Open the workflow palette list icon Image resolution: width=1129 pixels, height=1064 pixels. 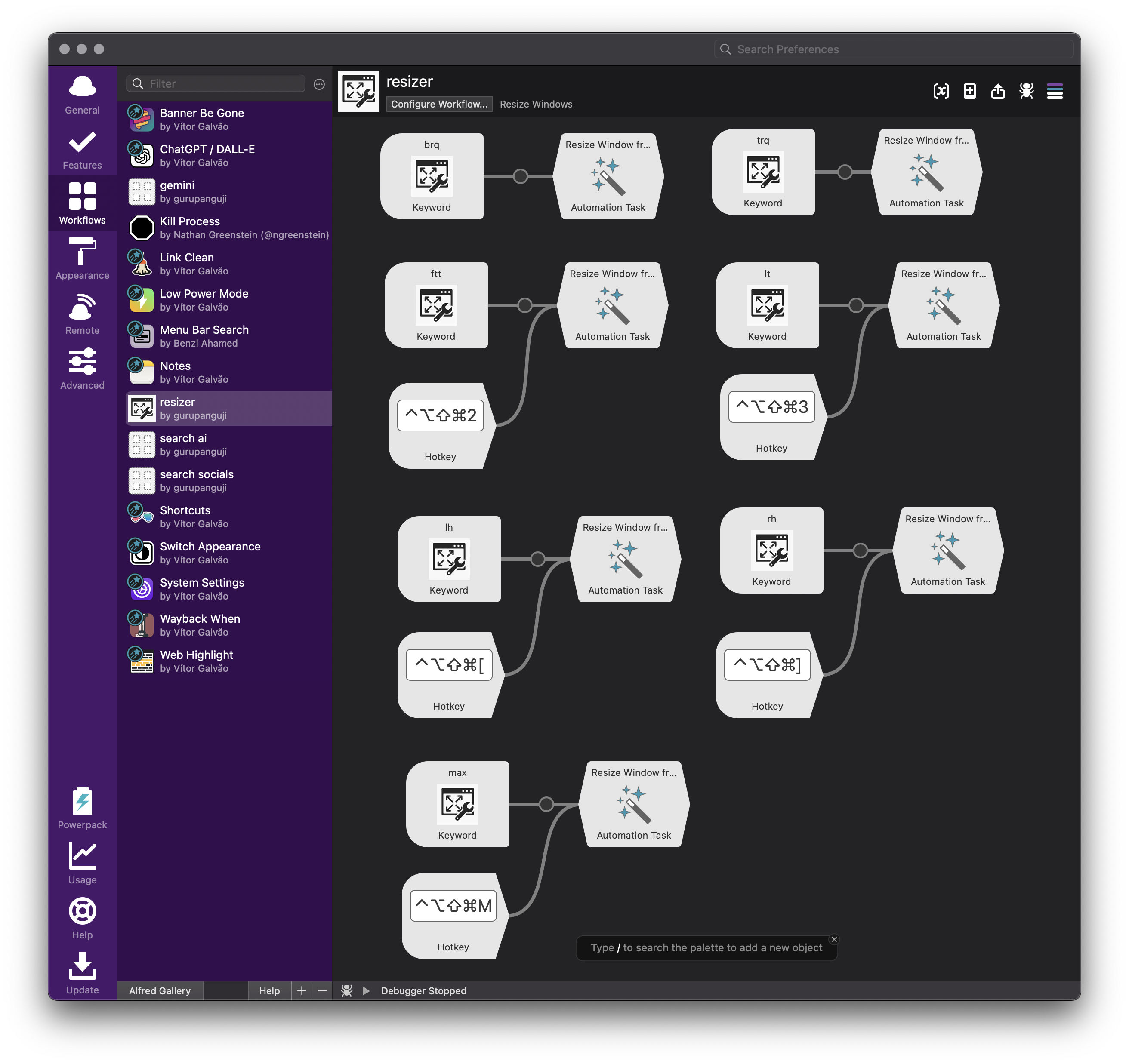[1055, 91]
